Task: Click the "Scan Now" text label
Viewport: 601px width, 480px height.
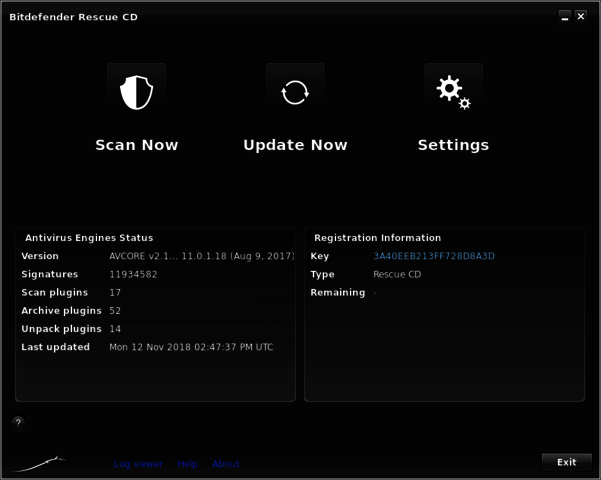Action: (x=136, y=145)
